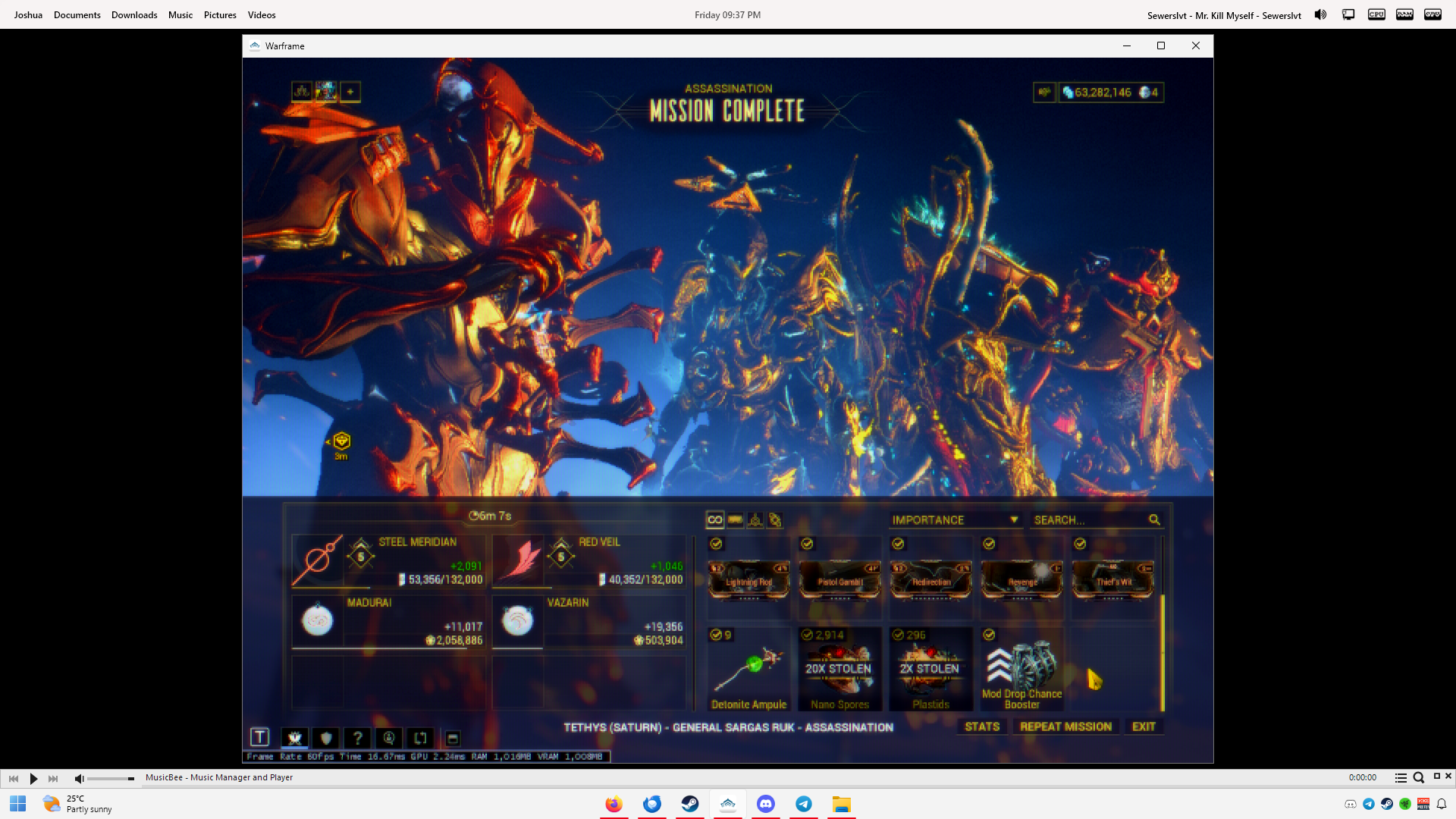Screen dimensions: 1456x819
Task: Open MusicBee search magnifier icon
Action: [1419, 777]
